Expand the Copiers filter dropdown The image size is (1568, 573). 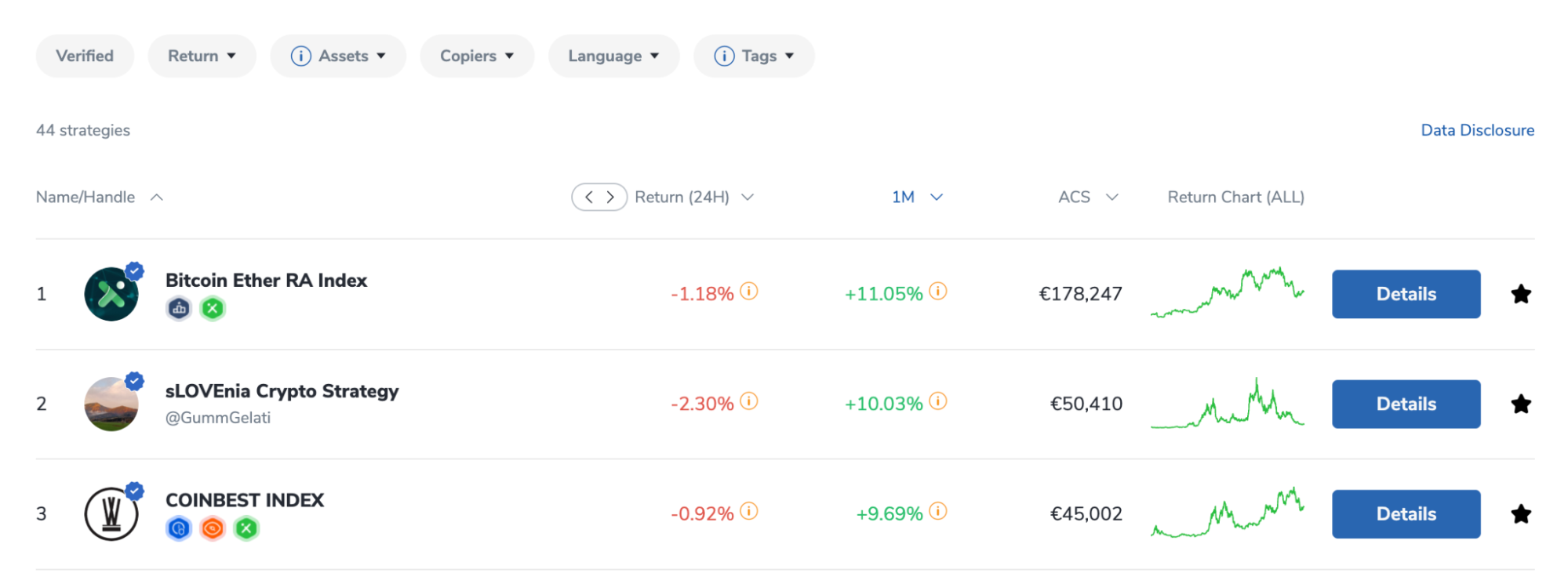[x=477, y=56]
